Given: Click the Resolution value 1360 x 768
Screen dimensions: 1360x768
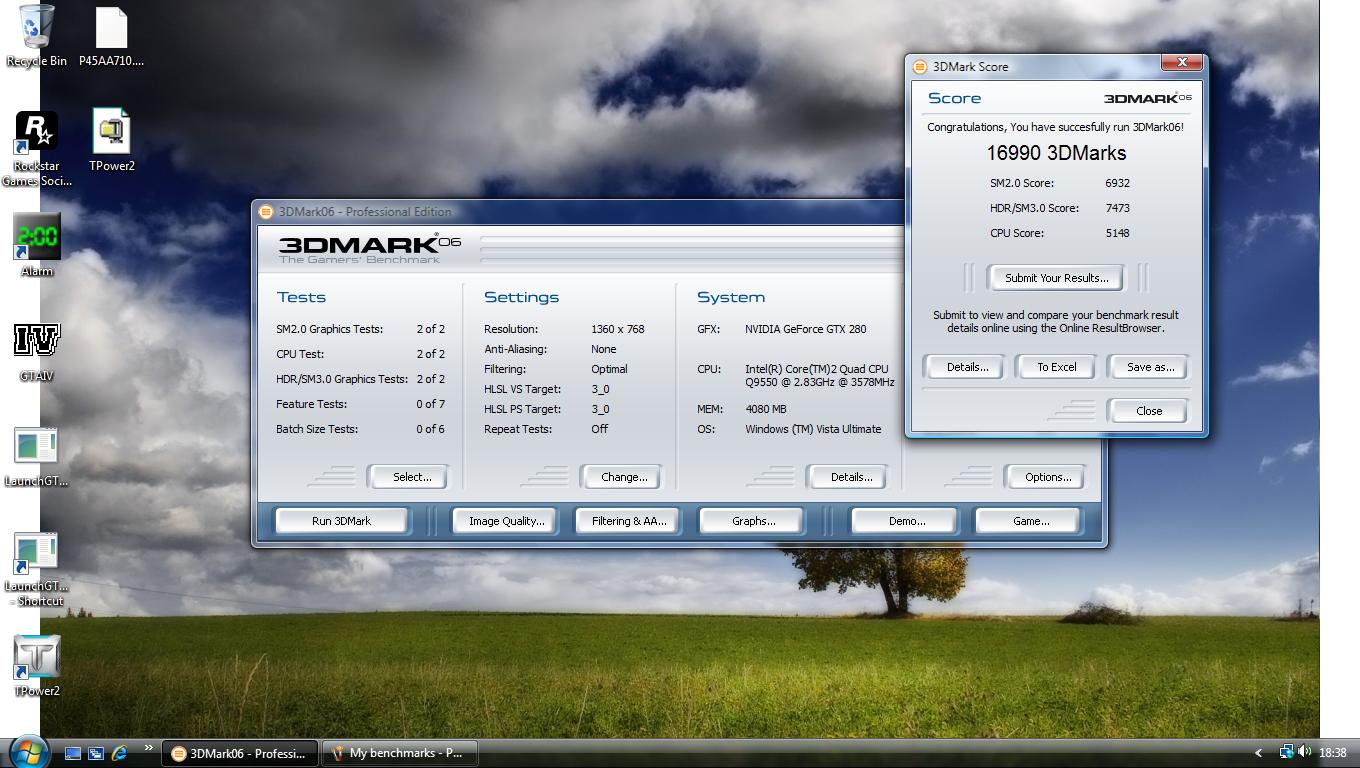Looking at the screenshot, I should point(617,329).
